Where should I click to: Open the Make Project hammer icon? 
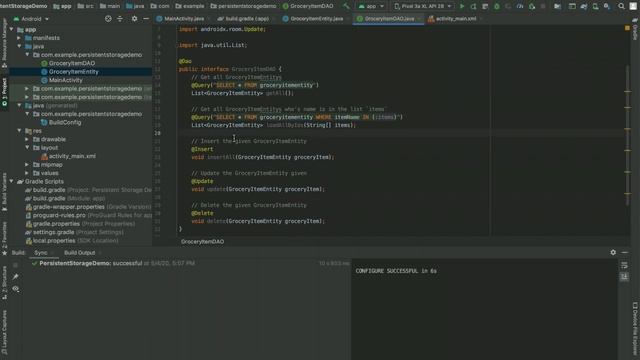[346, 6]
